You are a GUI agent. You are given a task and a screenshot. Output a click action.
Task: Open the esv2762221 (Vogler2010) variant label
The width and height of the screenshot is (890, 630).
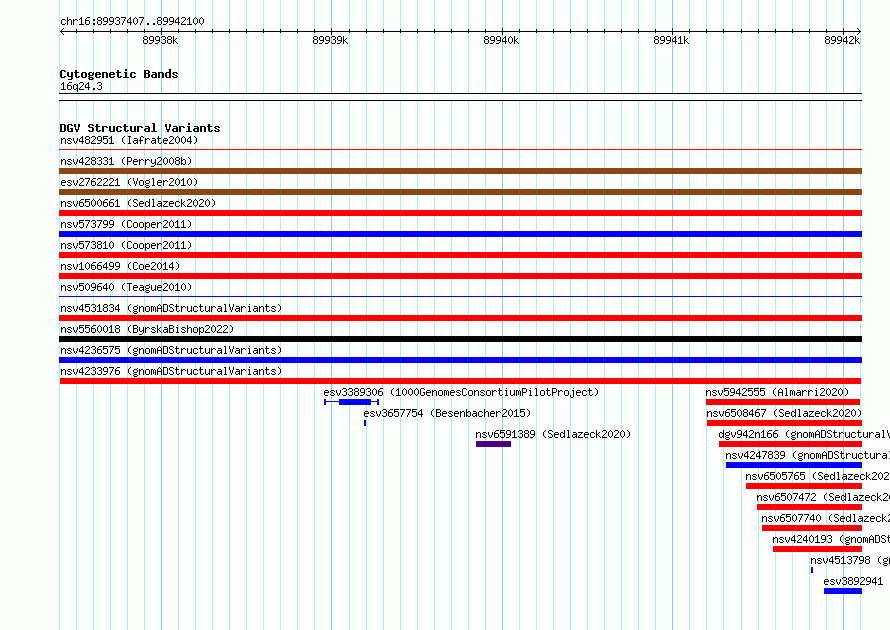[x=129, y=182]
